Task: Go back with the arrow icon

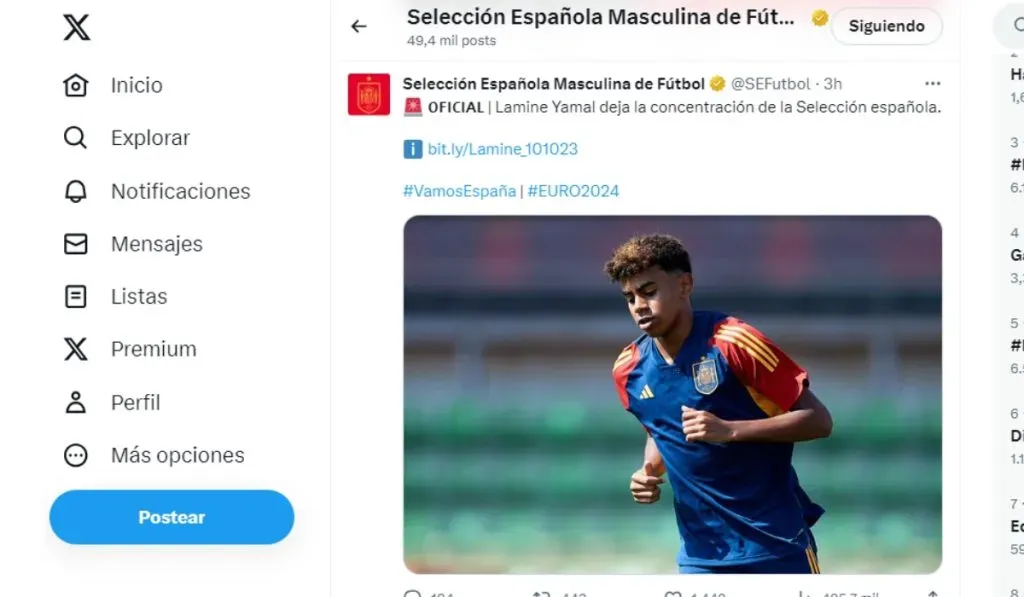Action: 359,27
